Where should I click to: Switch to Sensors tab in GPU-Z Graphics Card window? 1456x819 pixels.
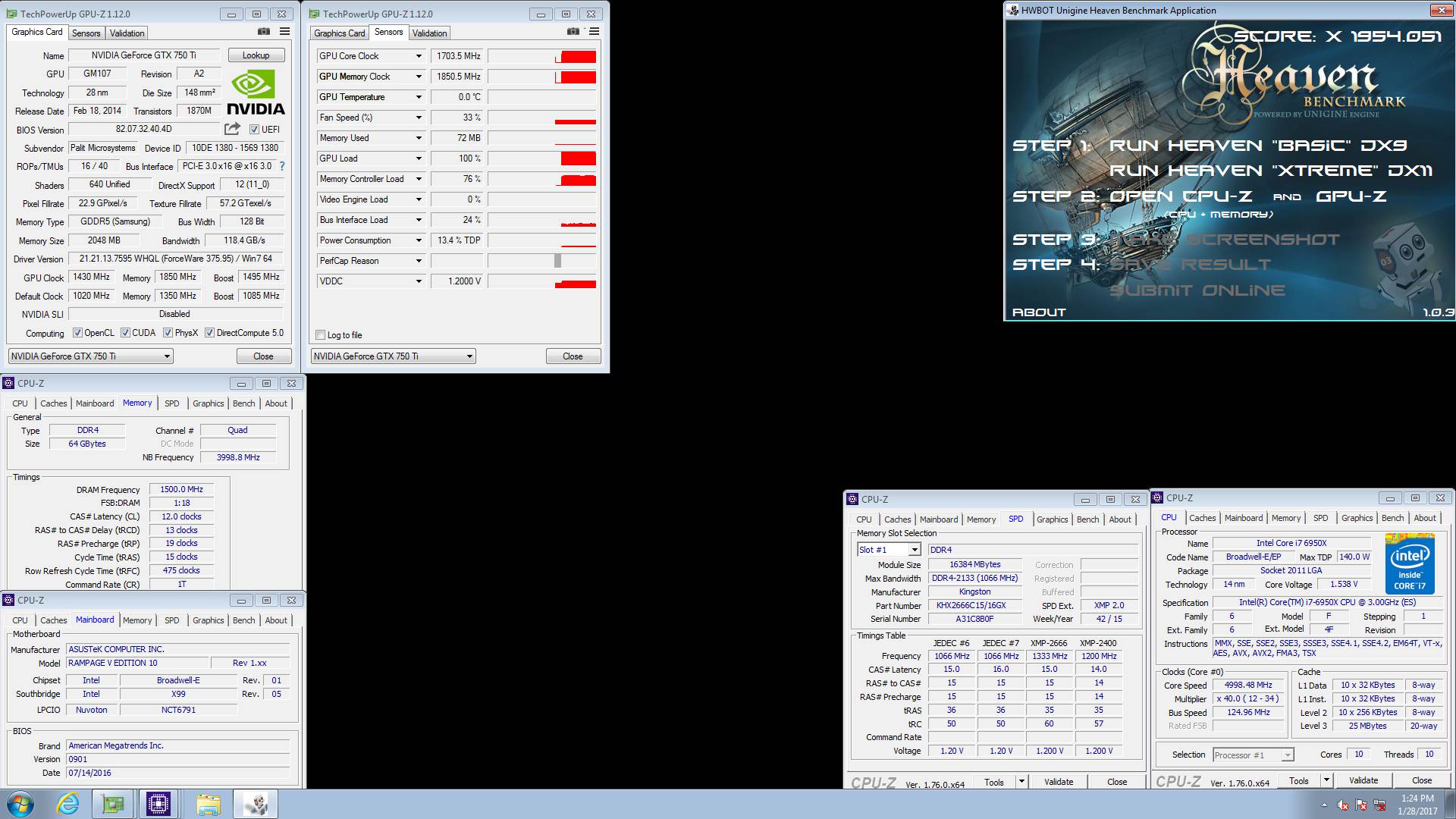click(86, 33)
